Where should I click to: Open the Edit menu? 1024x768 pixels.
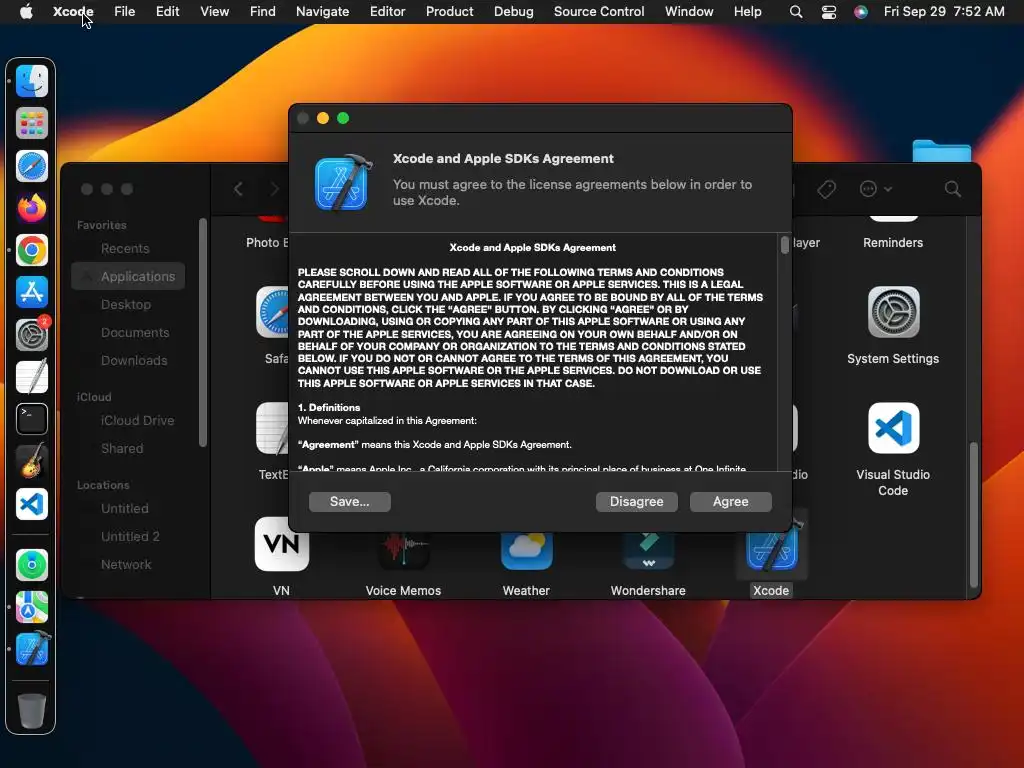(x=167, y=11)
